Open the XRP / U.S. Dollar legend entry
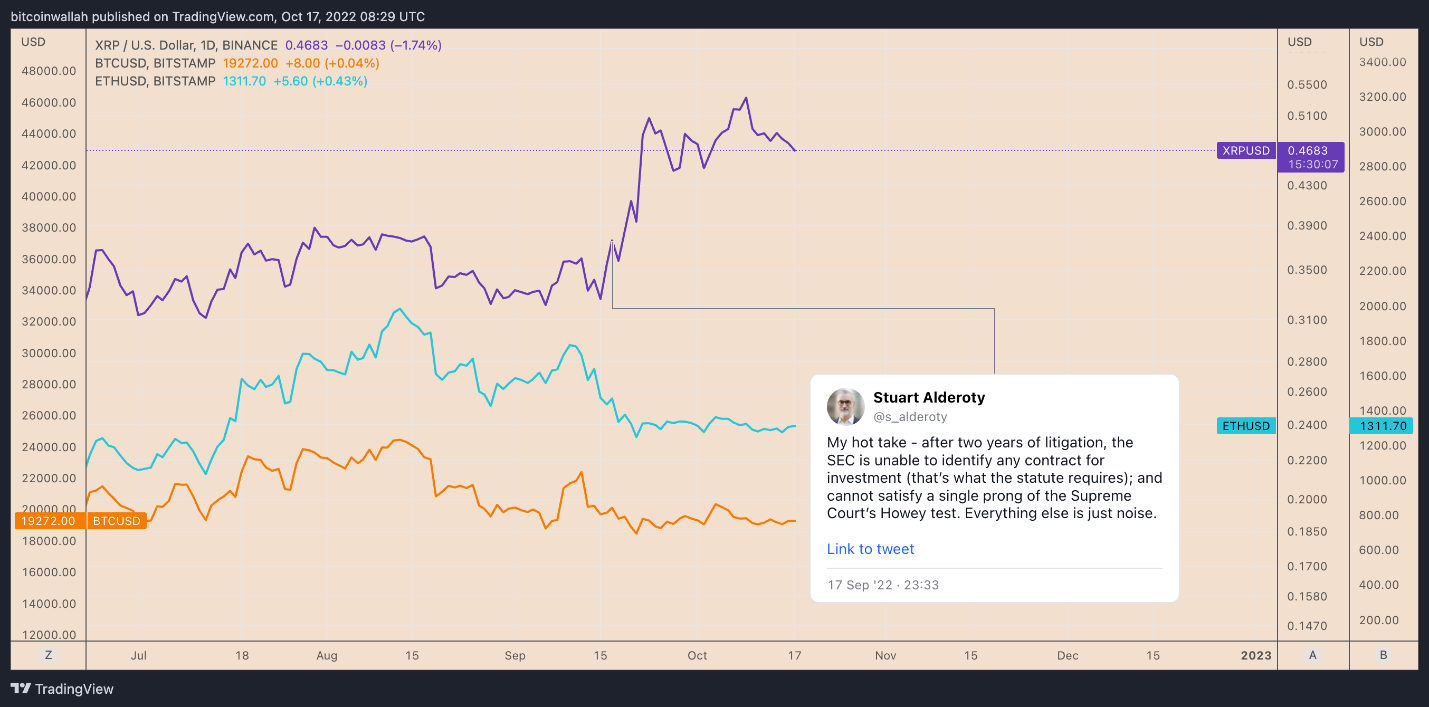1429x707 pixels. click(x=187, y=45)
